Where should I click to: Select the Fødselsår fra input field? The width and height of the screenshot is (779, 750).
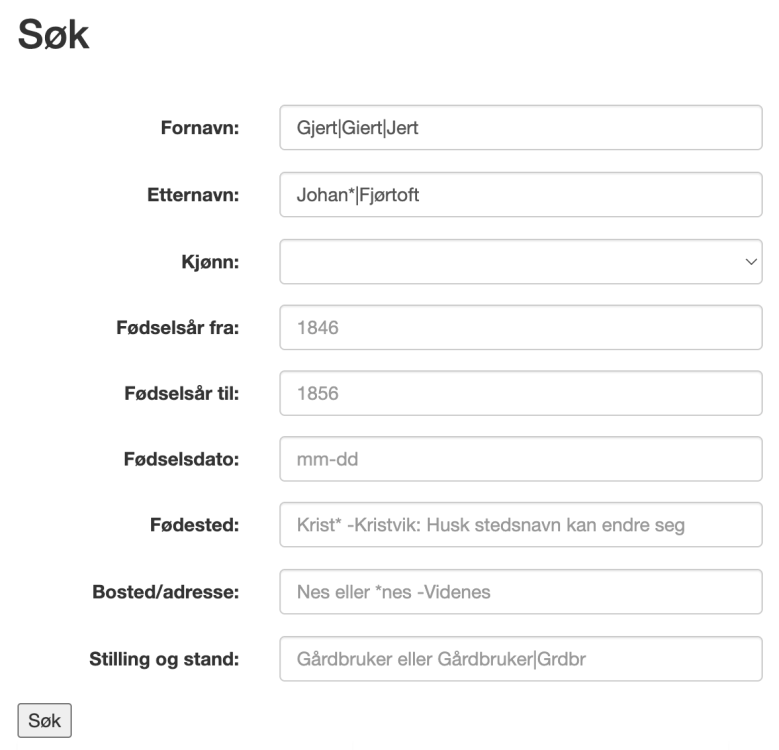click(521, 328)
